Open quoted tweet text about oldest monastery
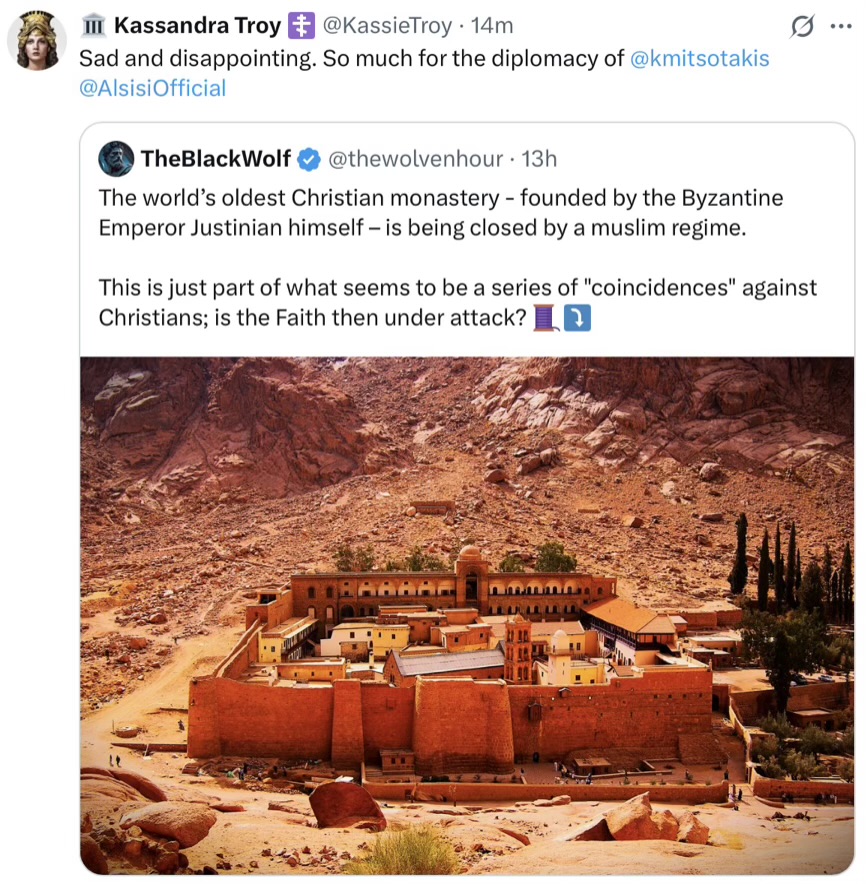Screen dimensions: 867x884 457,258
